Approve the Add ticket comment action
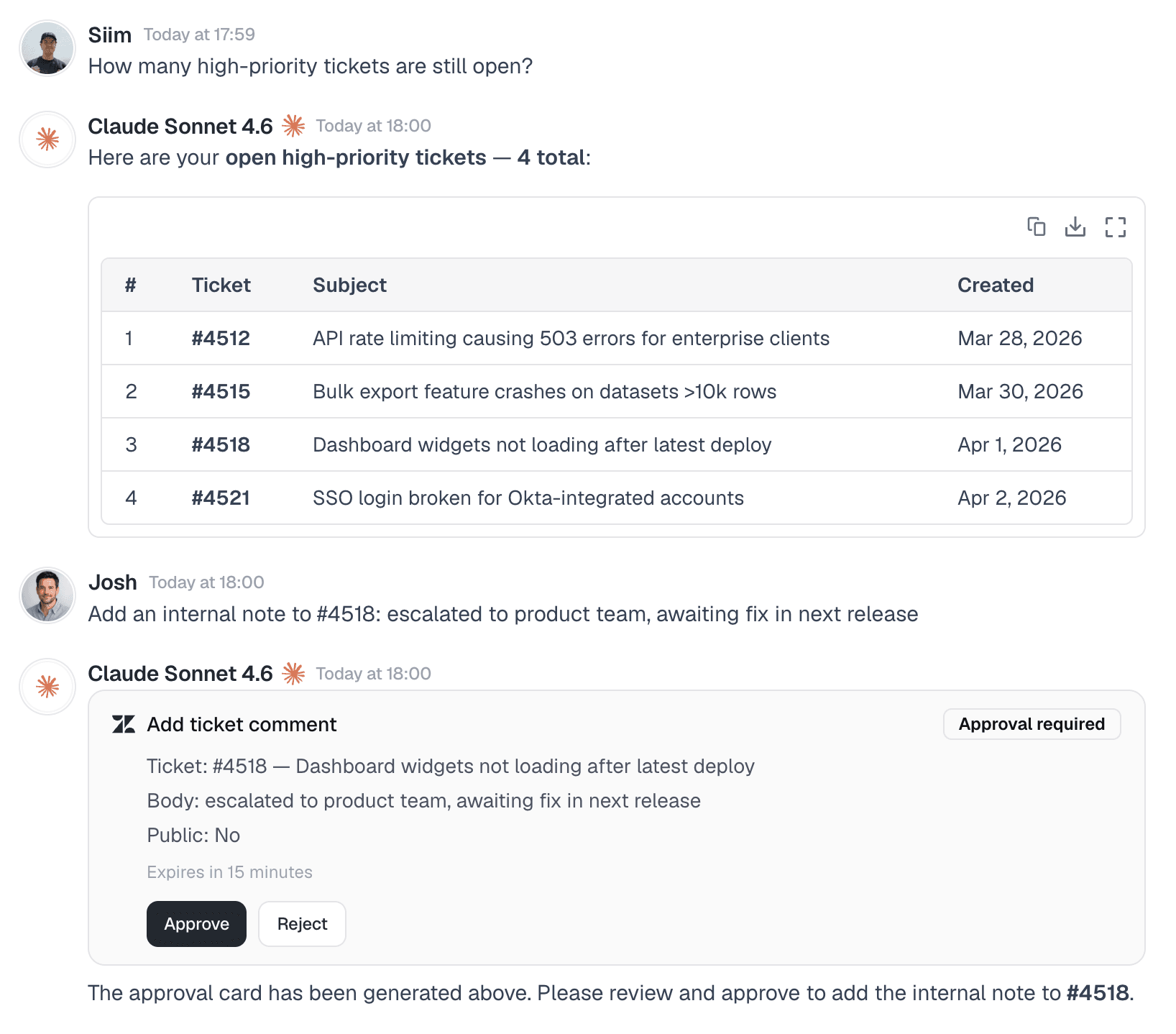The image size is (1176, 1034). pyautogui.click(x=196, y=923)
